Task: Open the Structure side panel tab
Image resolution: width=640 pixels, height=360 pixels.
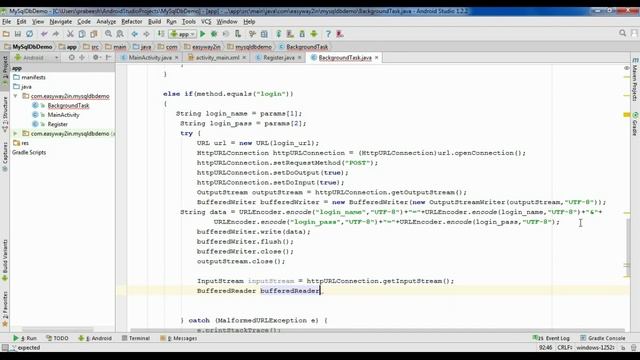Action: 5,114
